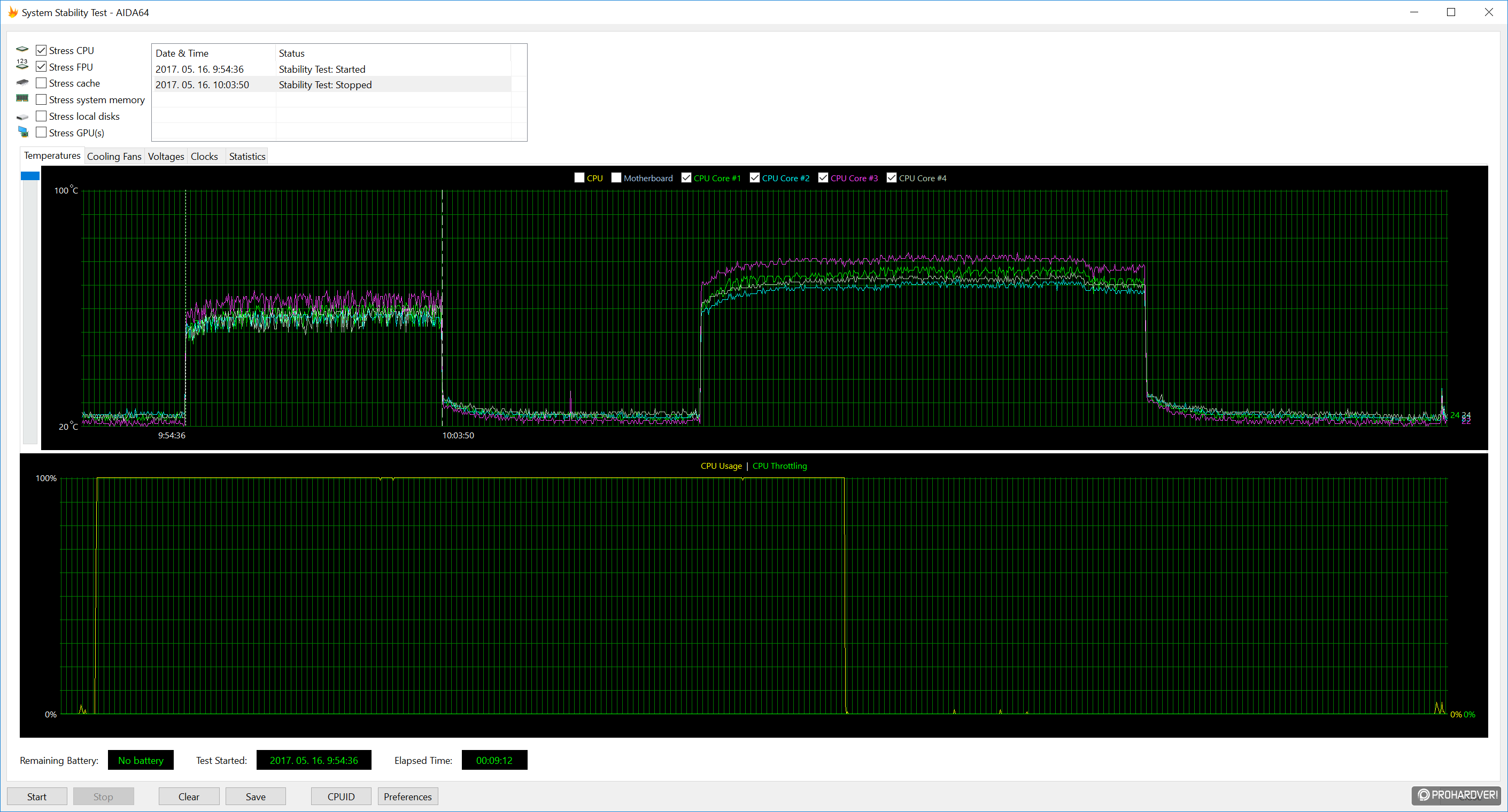1508x812 pixels.
Task: Click the Status column header
Action: [x=393, y=53]
